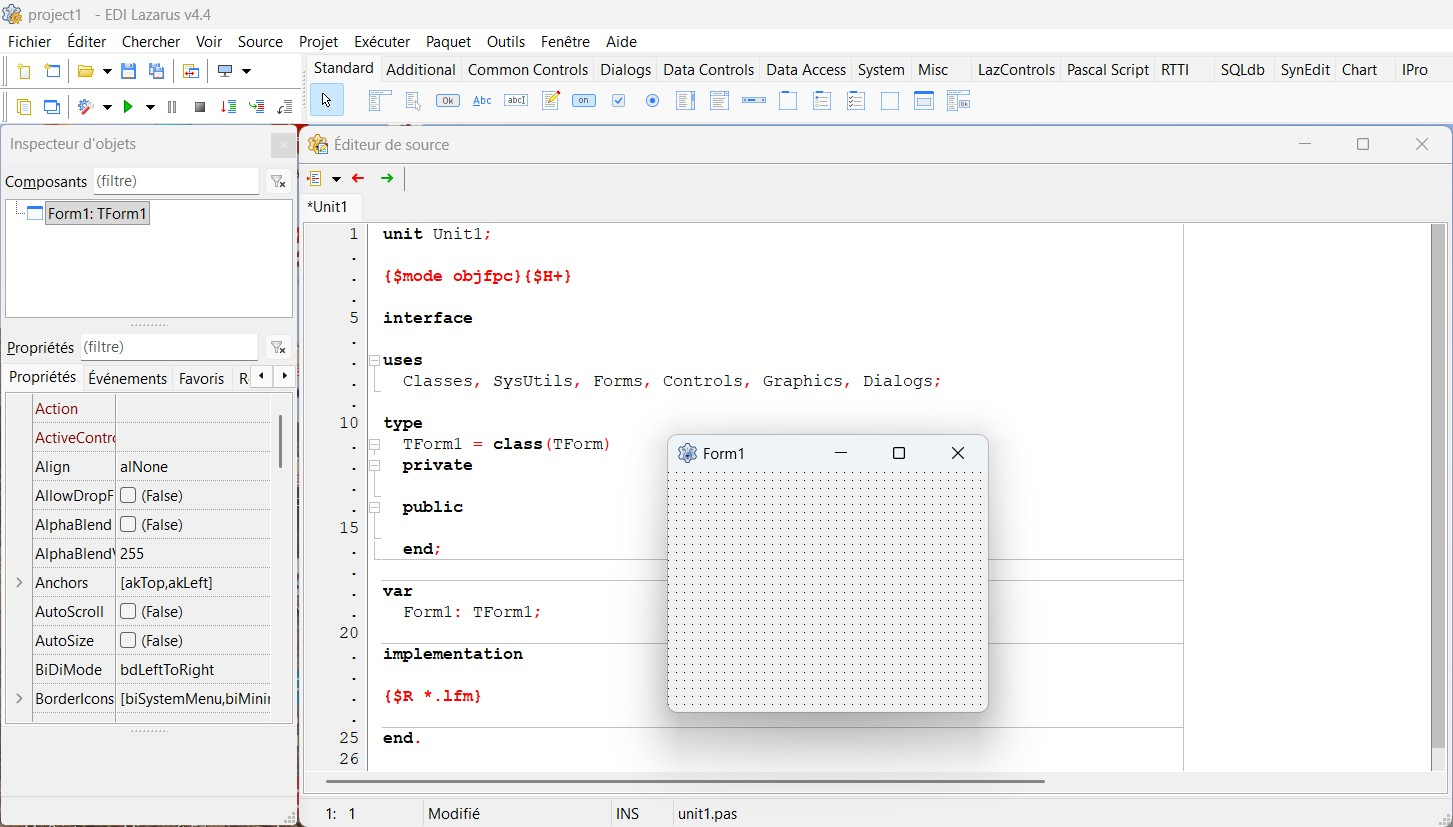Image resolution: width=1453 pixels, height=827 pixels.
Task: Switch to the Événements tab
Action: (127, 378)
